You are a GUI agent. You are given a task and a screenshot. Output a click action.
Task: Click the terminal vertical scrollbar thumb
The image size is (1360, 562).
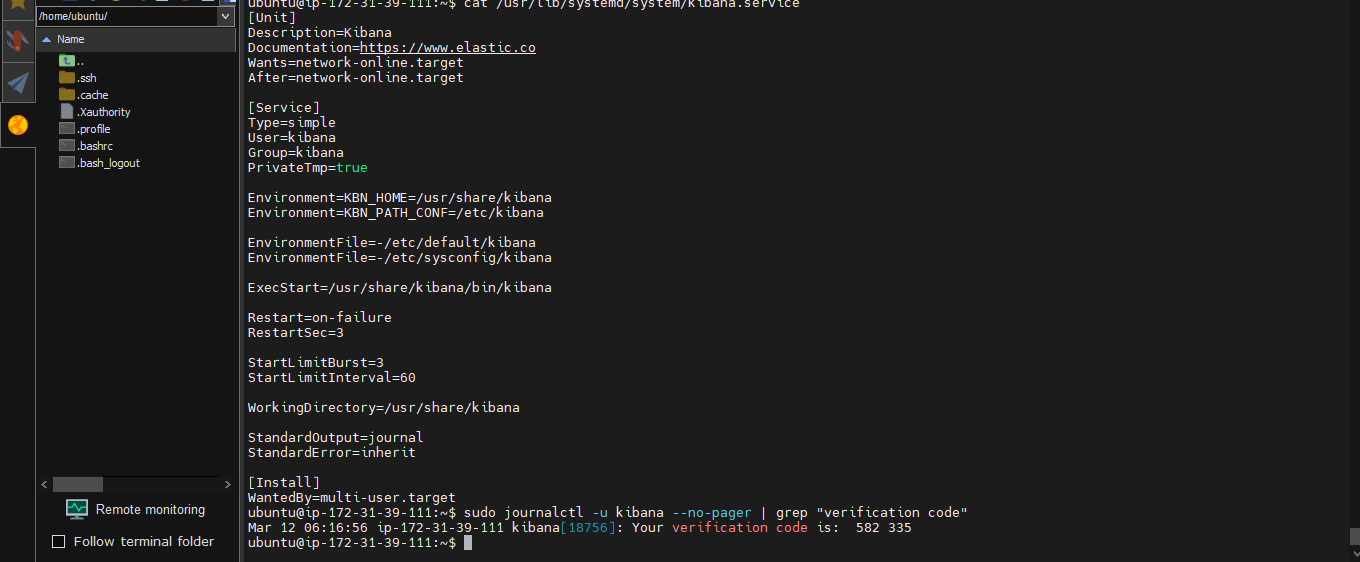[1354, 536]
